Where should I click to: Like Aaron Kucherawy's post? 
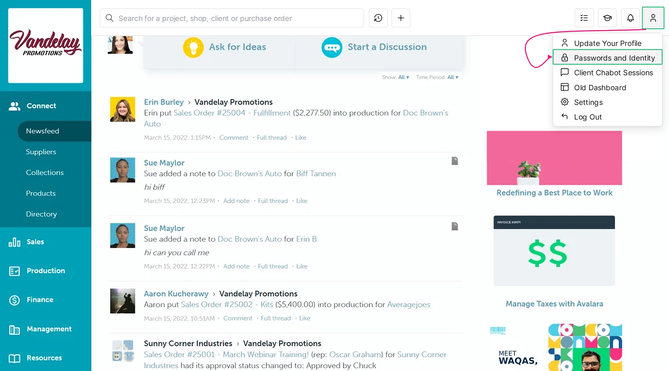point(305,318)
